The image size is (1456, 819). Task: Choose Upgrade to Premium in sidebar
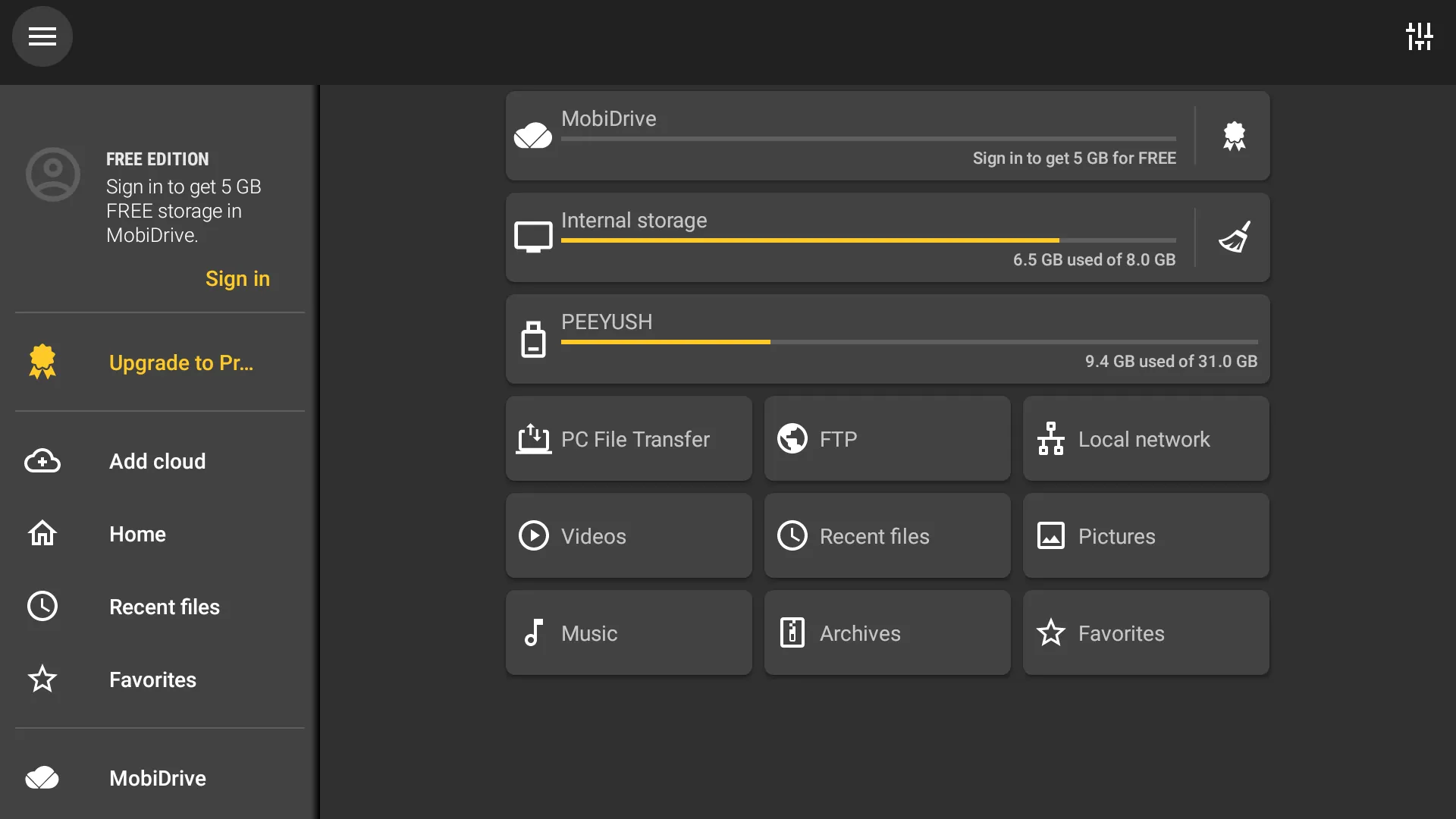160,362
